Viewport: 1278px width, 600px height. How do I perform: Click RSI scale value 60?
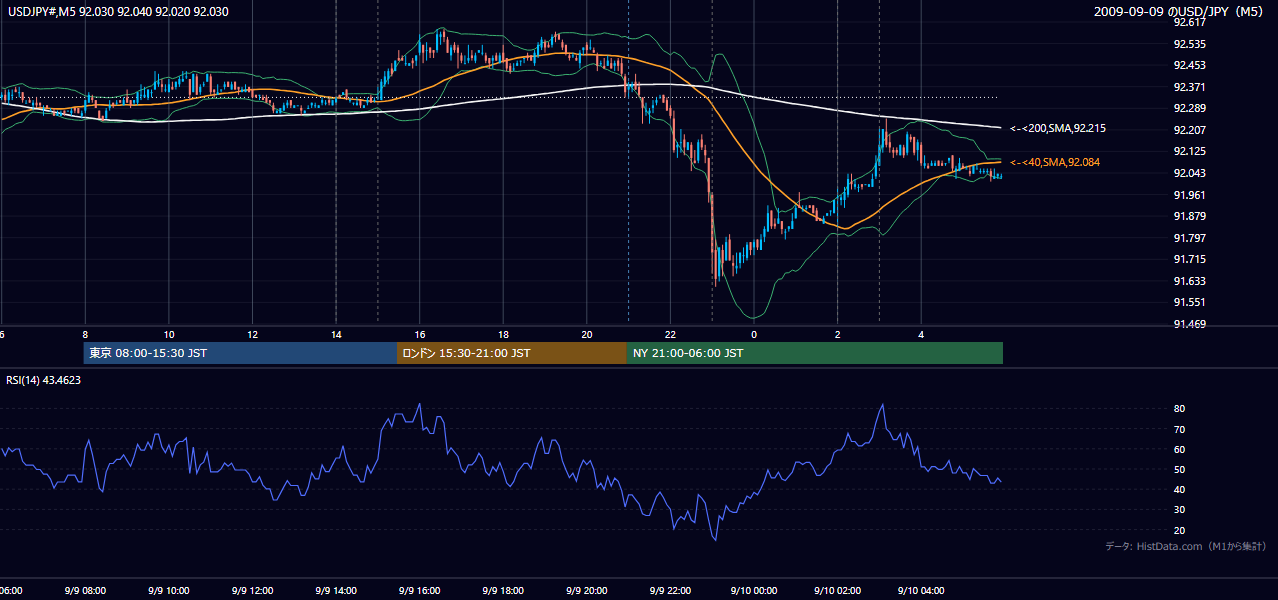click(1179, 449)
